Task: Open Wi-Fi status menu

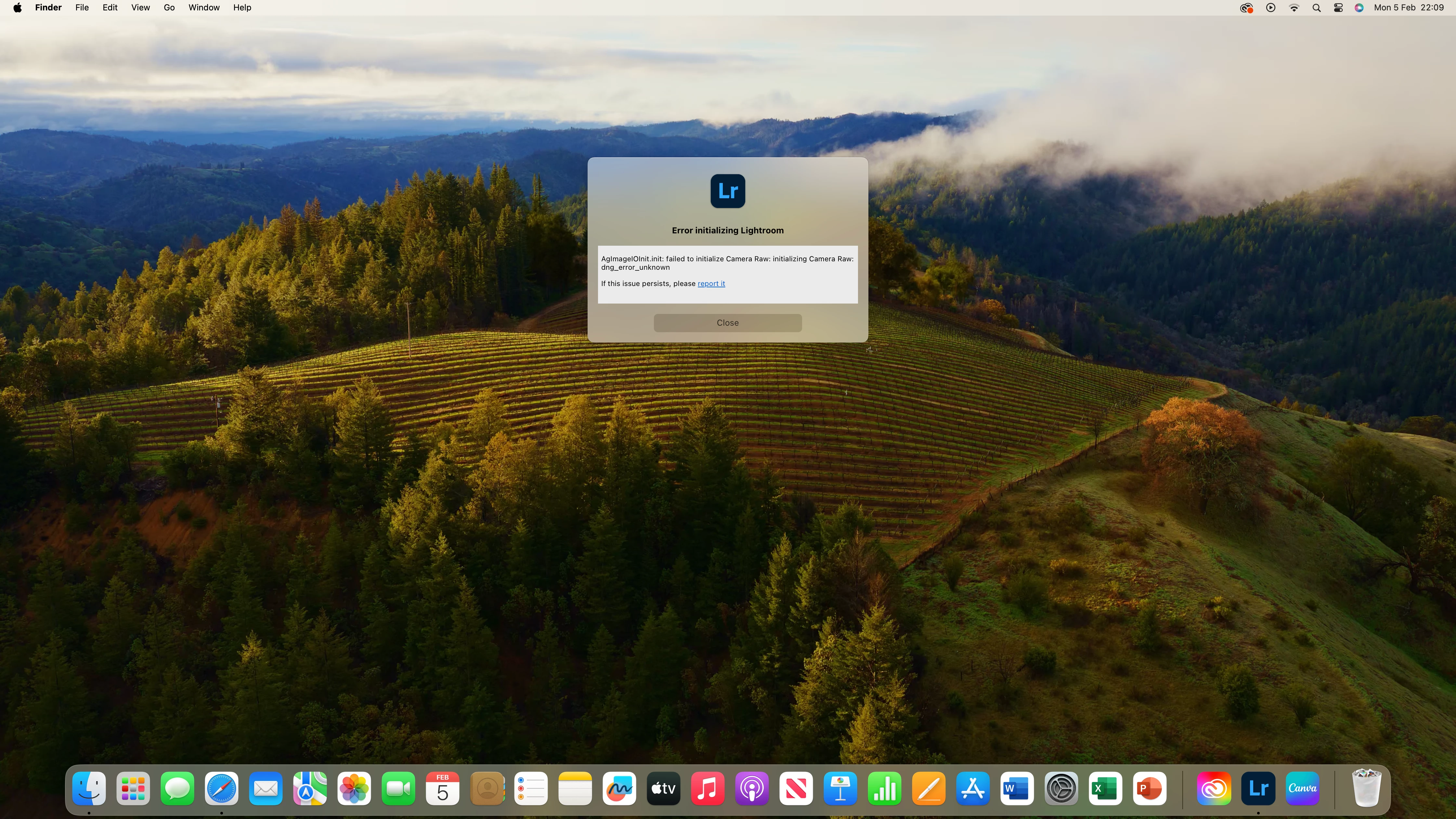Action: pos(1294,7)
